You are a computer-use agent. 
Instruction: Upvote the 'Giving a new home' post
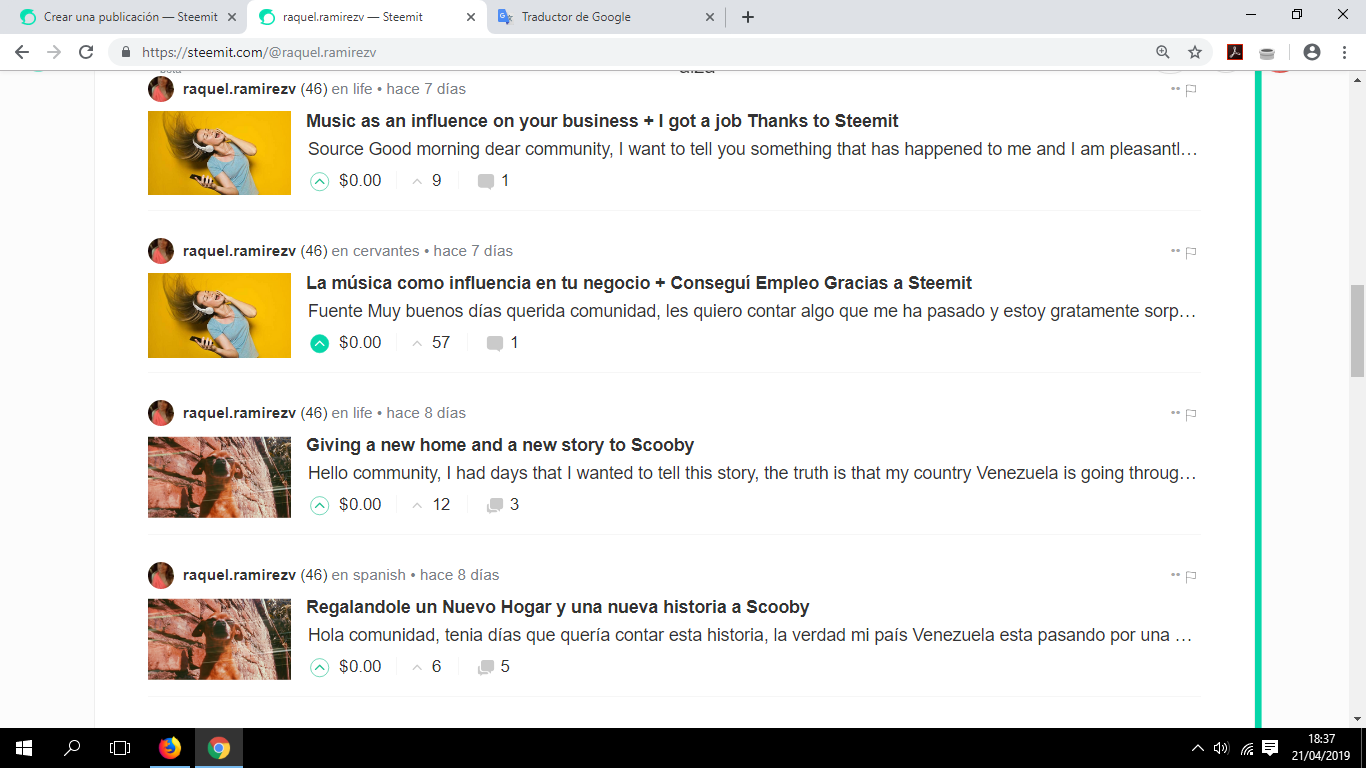point(319,504)
